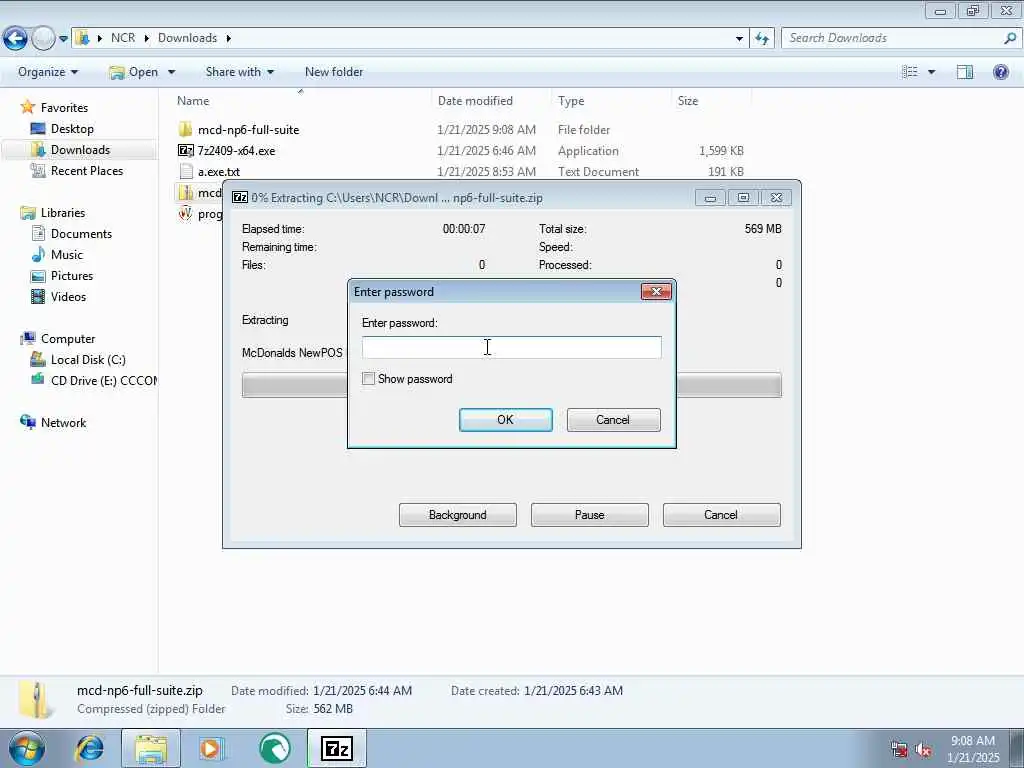Open Explorer help question mark icon
The image size is (1024, 768).
pyautogui.click(x=1000, y=72)
